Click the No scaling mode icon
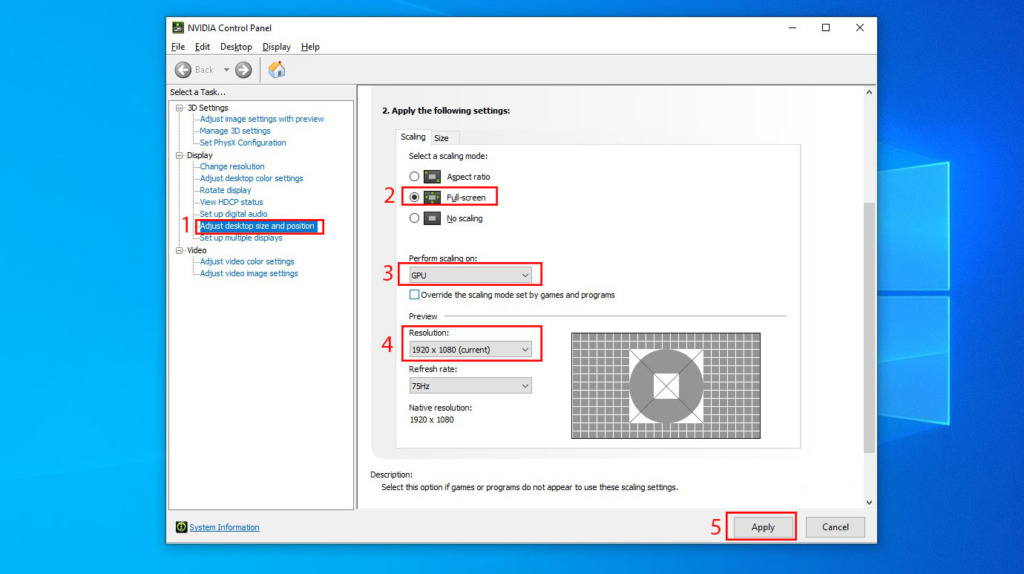Image resolution: width=1024 pixels, height=574 pixels. tap(432, 218)
